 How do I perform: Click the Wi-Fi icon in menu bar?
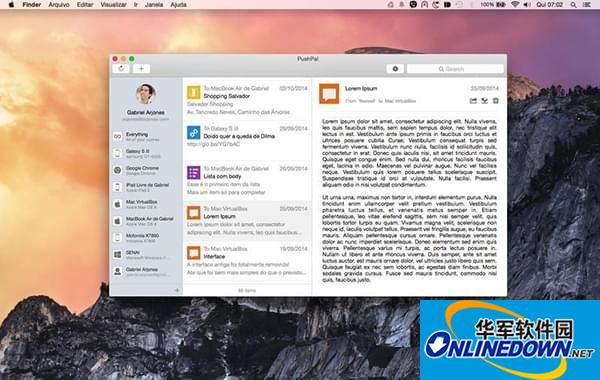pyautogui.click(x=515, y=5)
